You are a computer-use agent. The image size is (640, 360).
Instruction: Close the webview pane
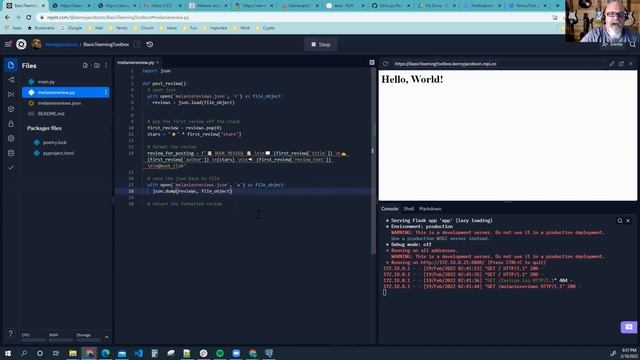631,64
